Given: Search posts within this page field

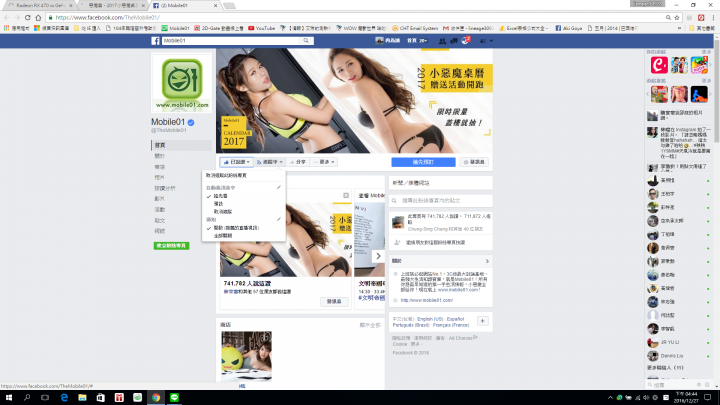Looking at the screenshot, I should [441, 201].
